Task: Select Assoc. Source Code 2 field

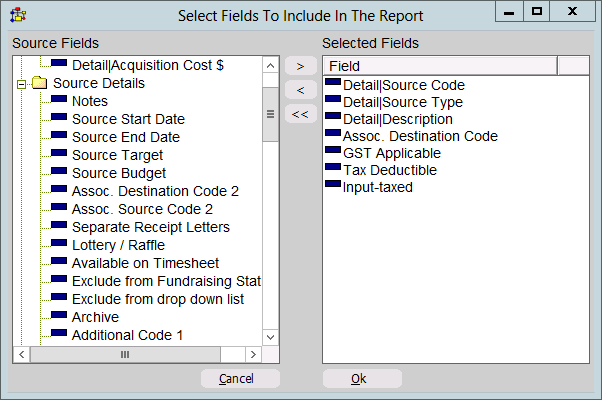Action: coord(142,209)
